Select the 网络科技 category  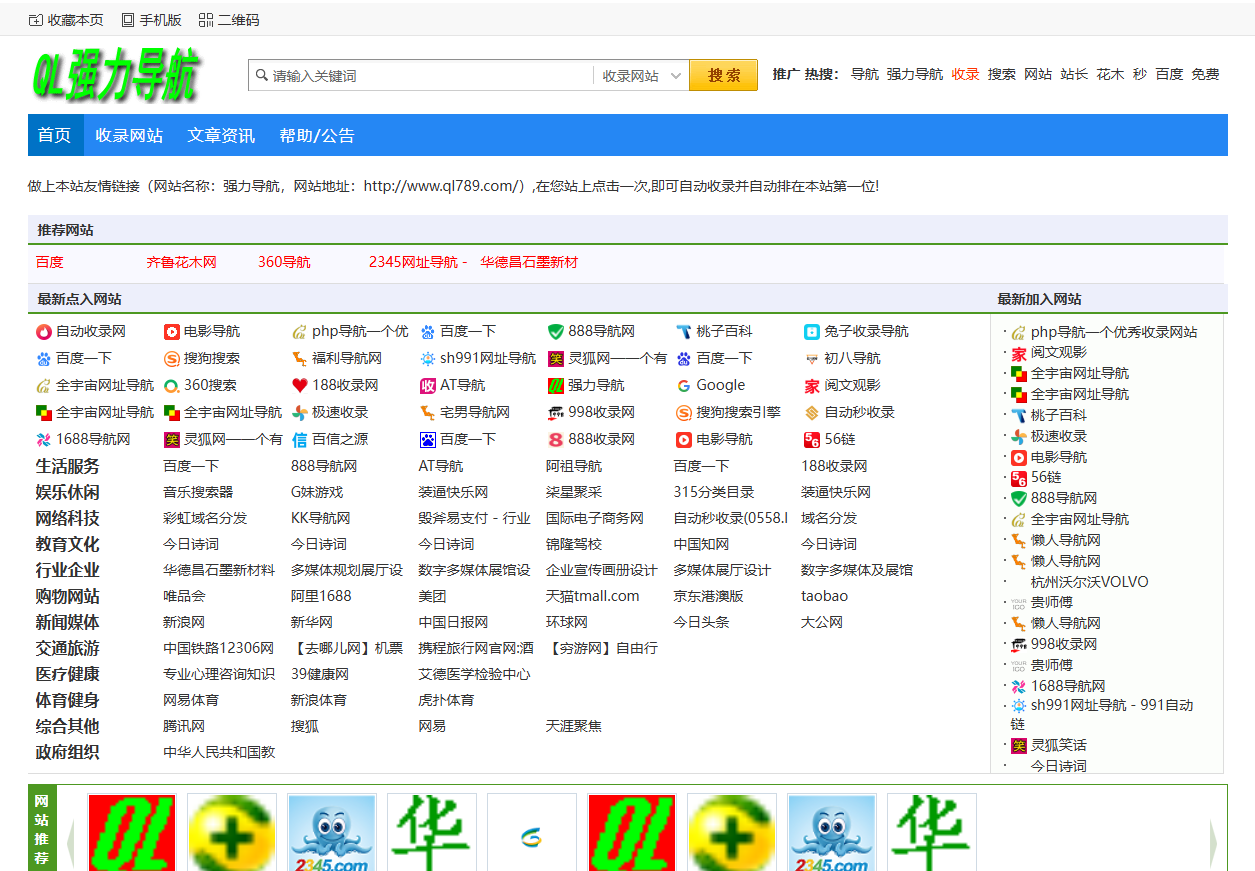[68, 519]
